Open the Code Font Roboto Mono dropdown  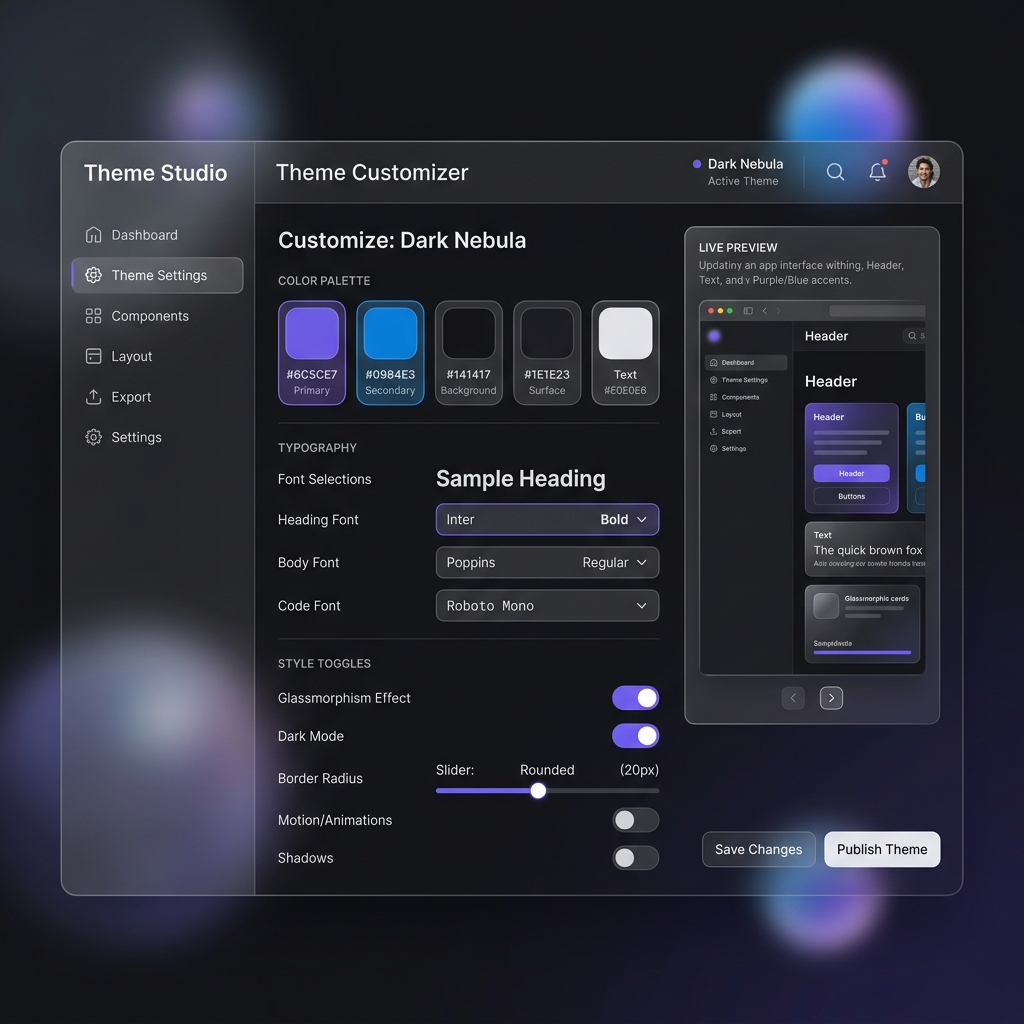click(x=547, y=606)
